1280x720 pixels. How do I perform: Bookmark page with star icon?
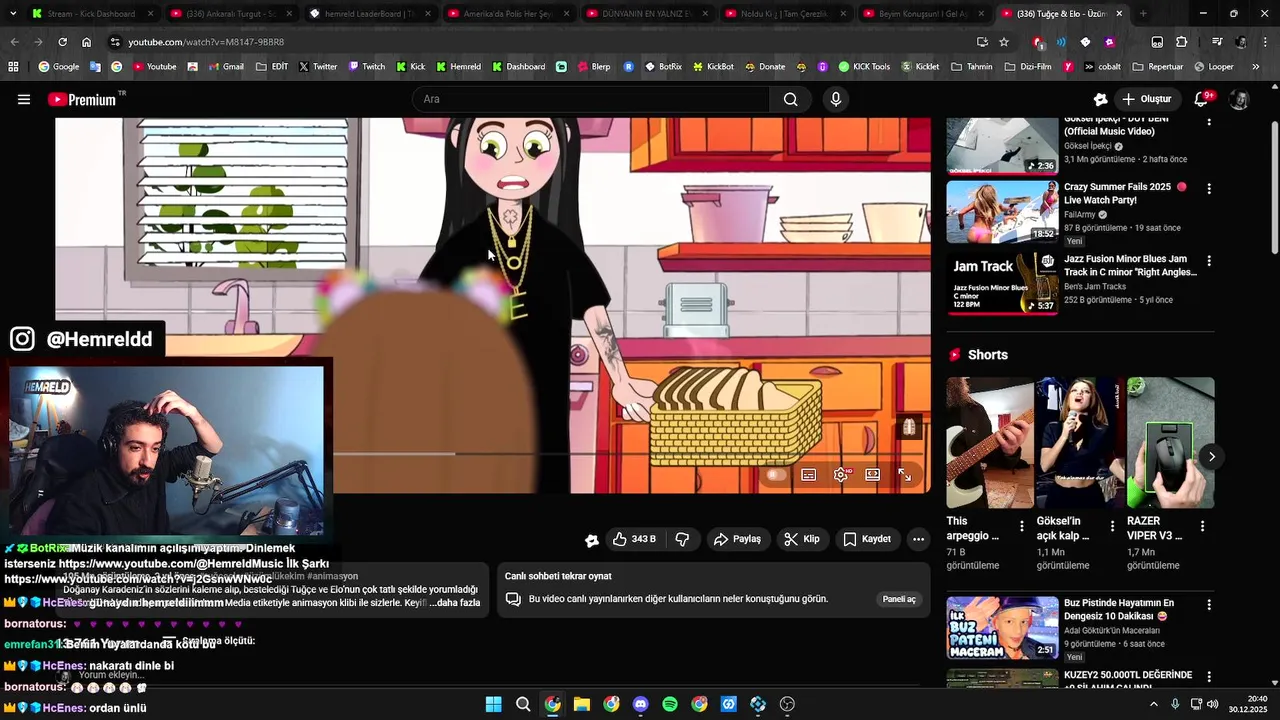1004,42
